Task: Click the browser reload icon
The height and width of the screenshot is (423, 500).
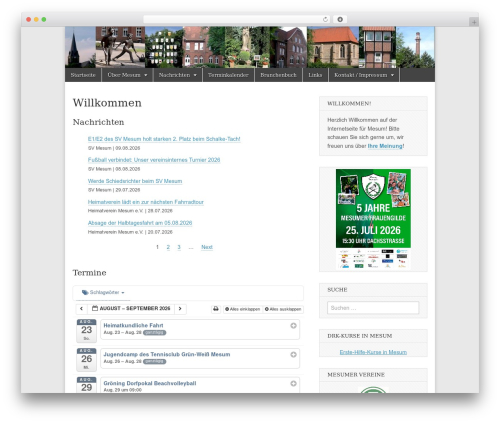Action: point(325,19)
